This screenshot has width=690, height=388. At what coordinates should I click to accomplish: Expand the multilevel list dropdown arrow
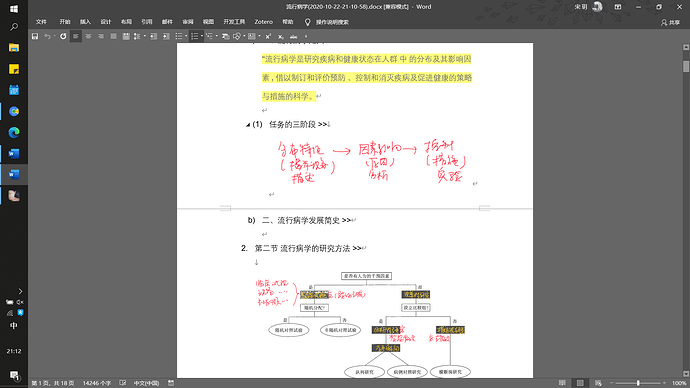[x=217, y=37]
